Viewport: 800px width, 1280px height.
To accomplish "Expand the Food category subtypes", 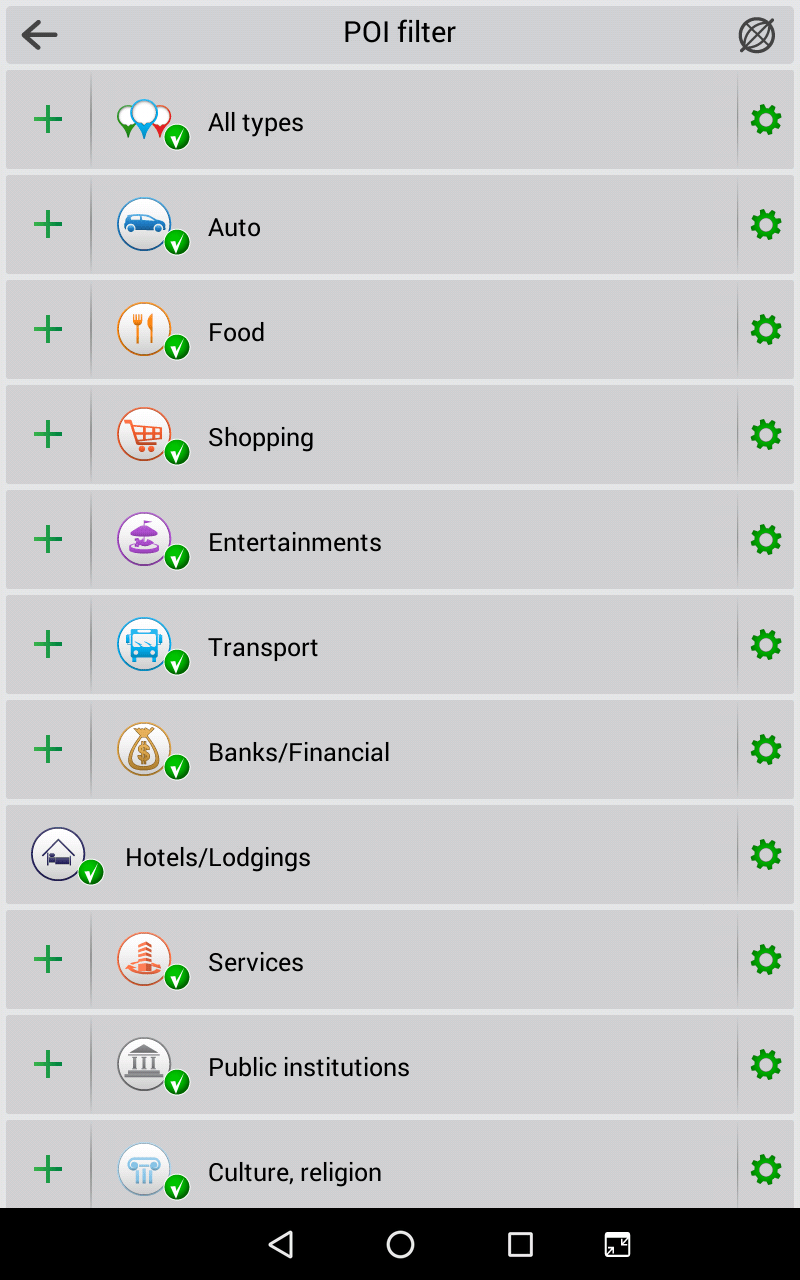I will [x=48, y=330].
